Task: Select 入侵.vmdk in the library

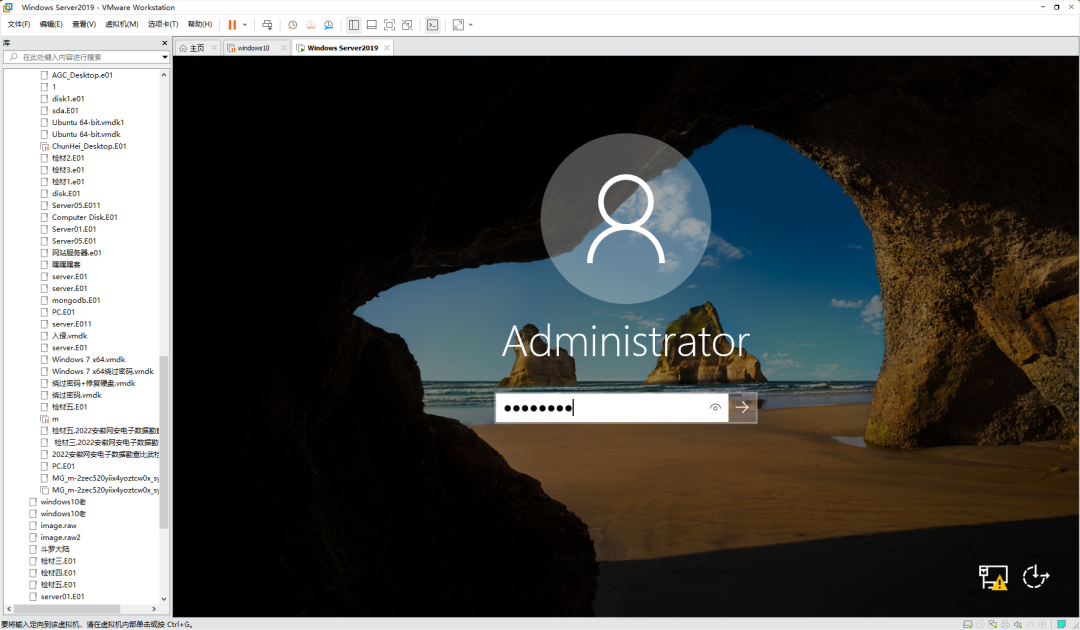Action: point(69,336)
